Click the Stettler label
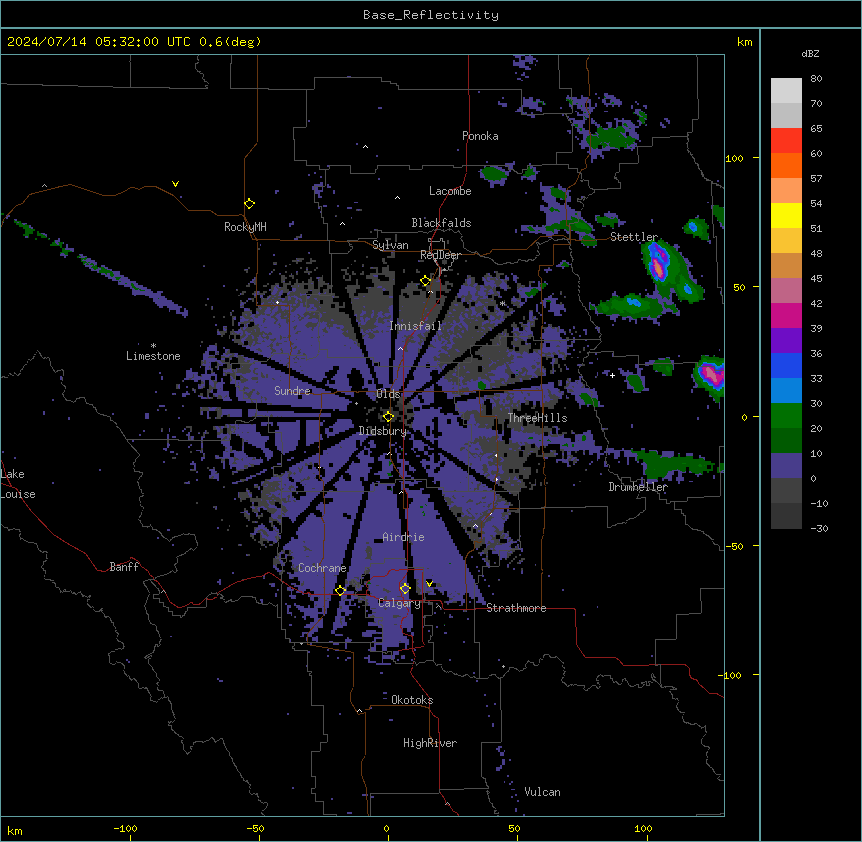Screen dimensions: 862x842 [x=634, y=237]
